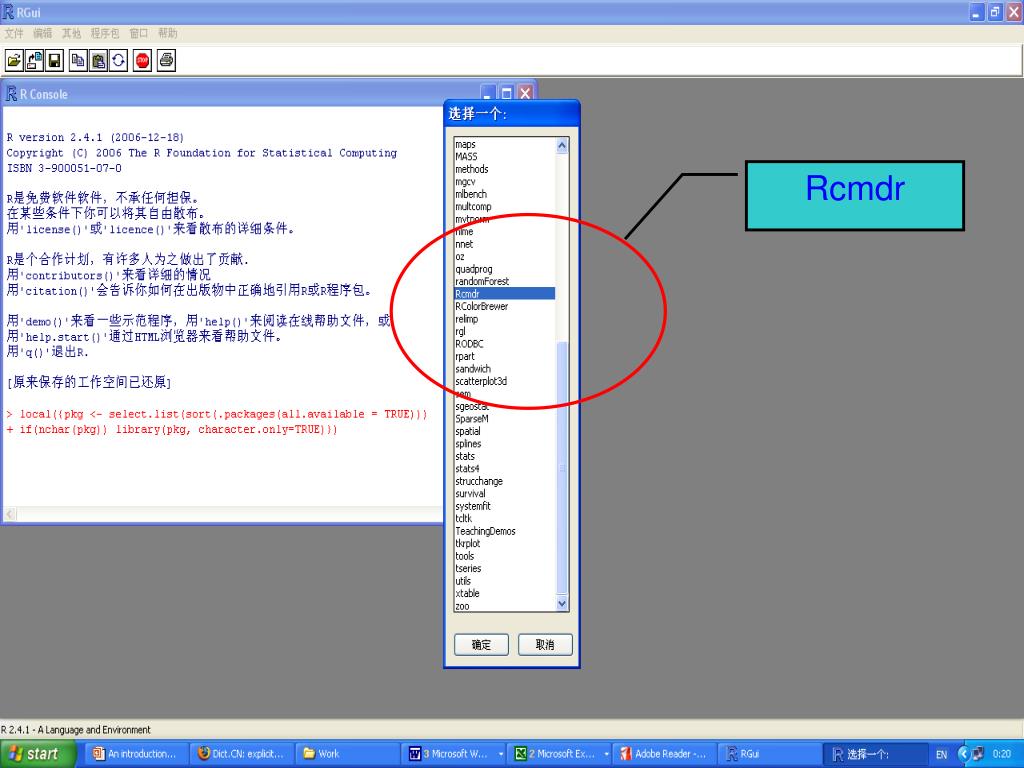Open the Work folder taskbar item
The height and width of the screenshot is (768, 1024).
[346, 754]
